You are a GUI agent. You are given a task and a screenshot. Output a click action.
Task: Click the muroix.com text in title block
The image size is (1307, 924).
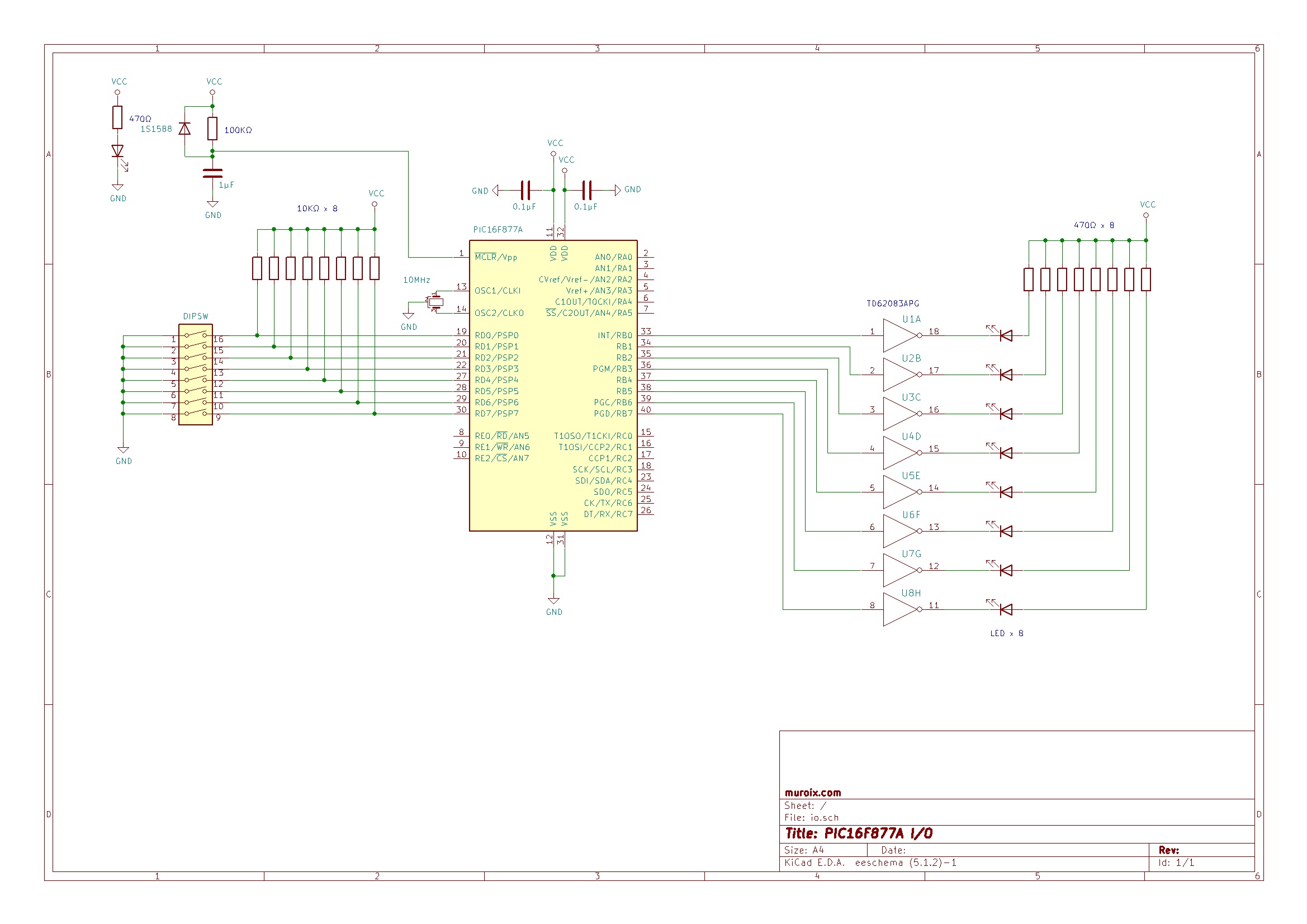[x=812, y=793]
